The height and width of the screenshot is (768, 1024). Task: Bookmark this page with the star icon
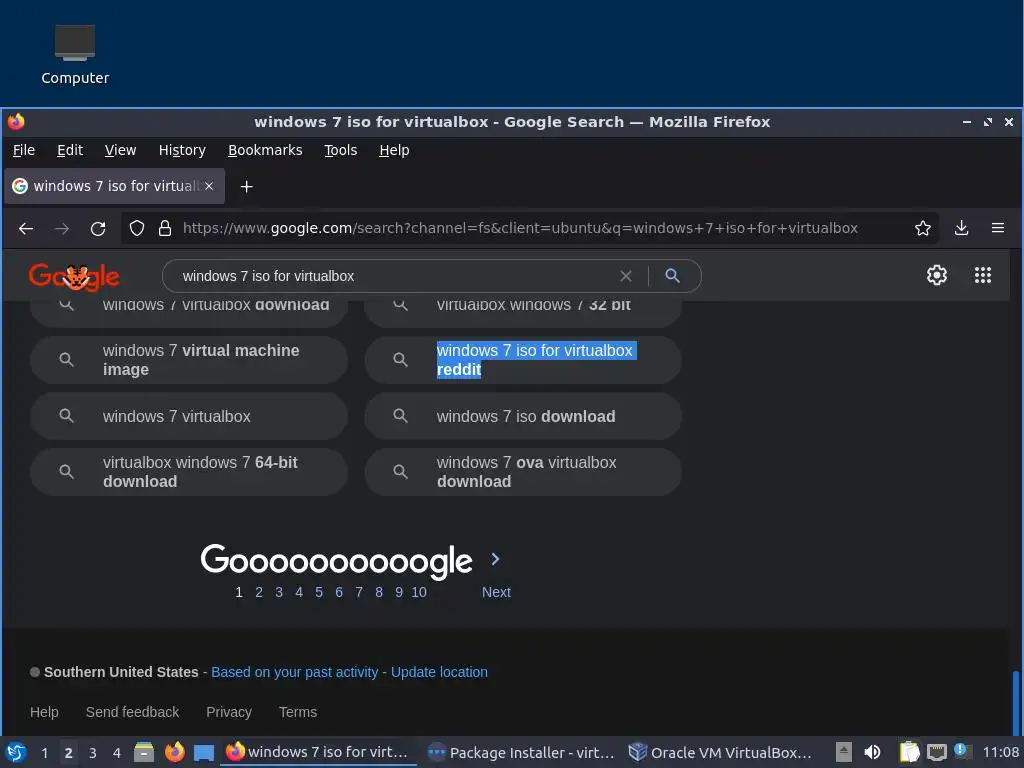923,228
